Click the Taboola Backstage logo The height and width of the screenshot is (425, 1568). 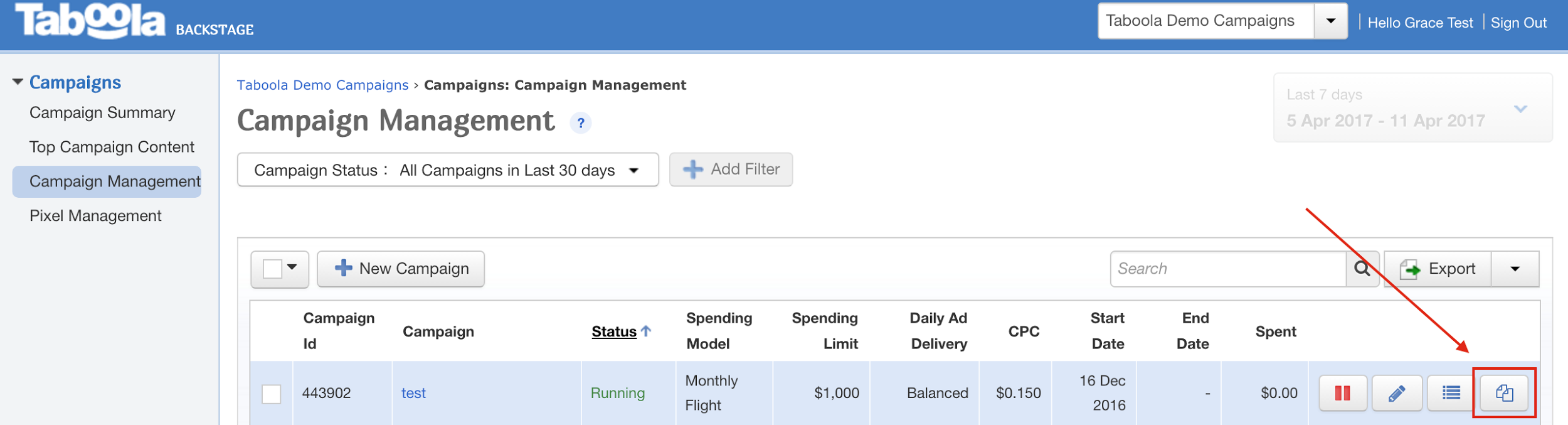(x=134, y=21)
